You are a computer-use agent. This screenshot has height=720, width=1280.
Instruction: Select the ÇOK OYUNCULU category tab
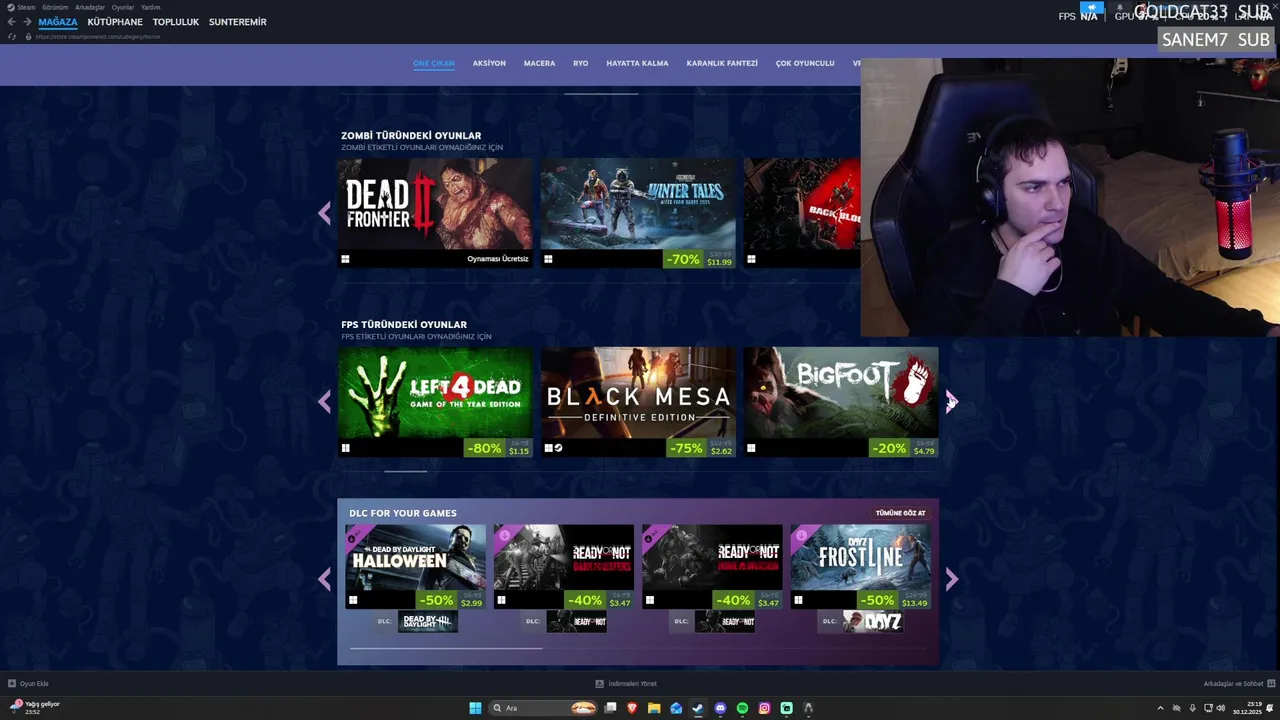tap(805, 63)
